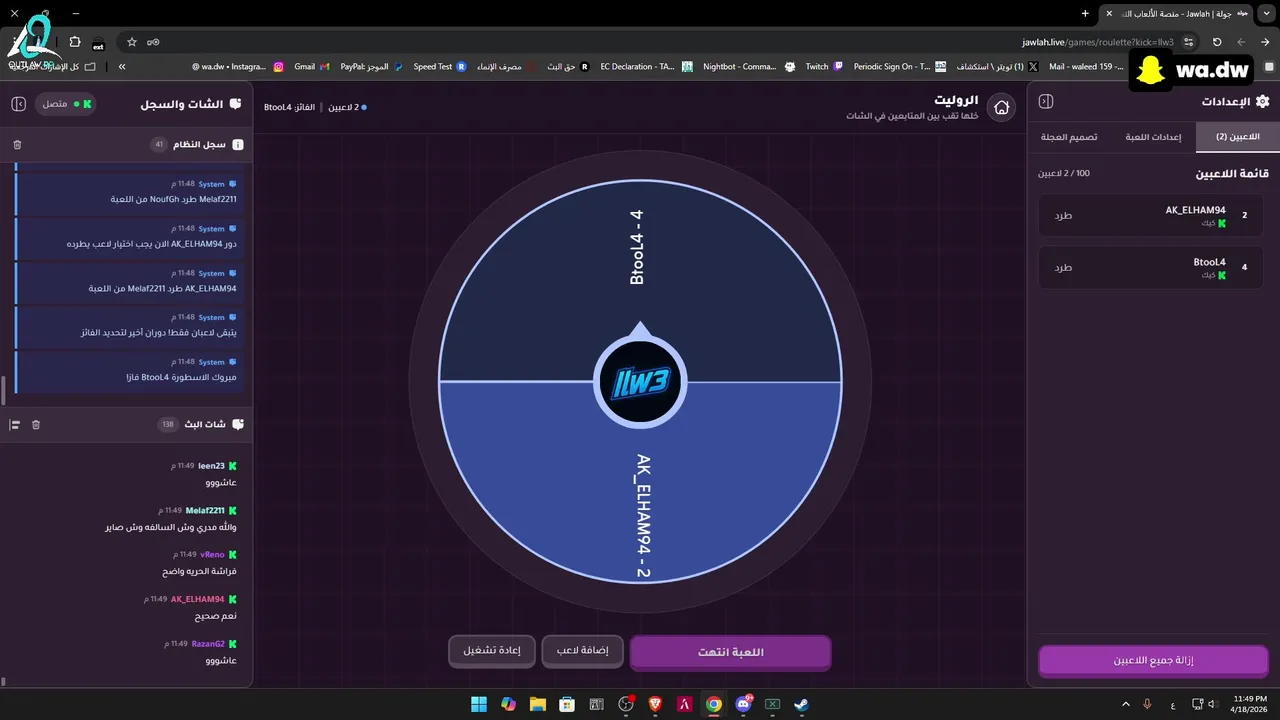Kick player AK_ELHAM94 with طرد
1280x720 pixels.
[x=1063, y=215]
